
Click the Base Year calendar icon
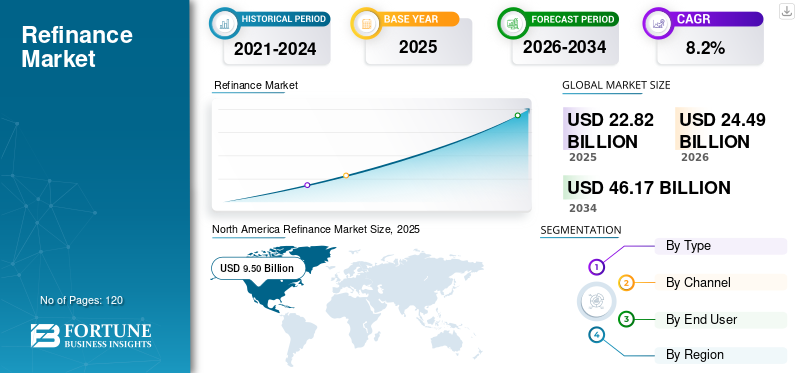point(366,23)
